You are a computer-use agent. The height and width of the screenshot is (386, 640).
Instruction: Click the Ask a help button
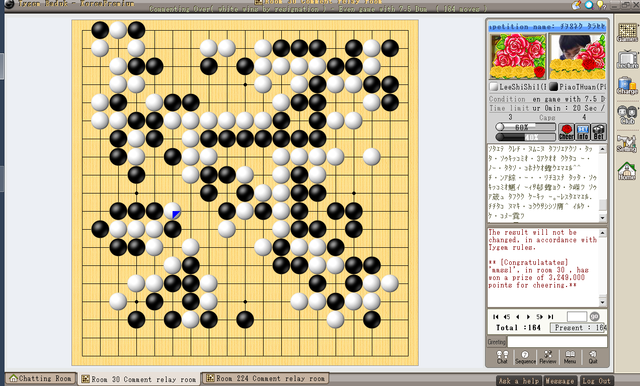[x=519, y=381]
